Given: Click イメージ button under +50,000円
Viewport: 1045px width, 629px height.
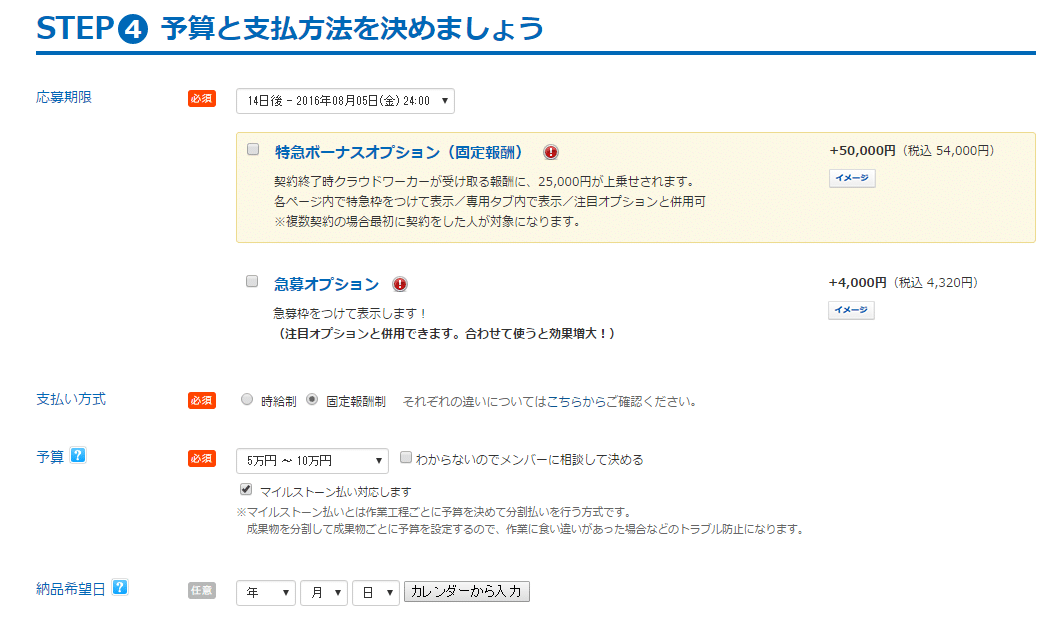Looking at the screenshot, I should click(852, 178).
